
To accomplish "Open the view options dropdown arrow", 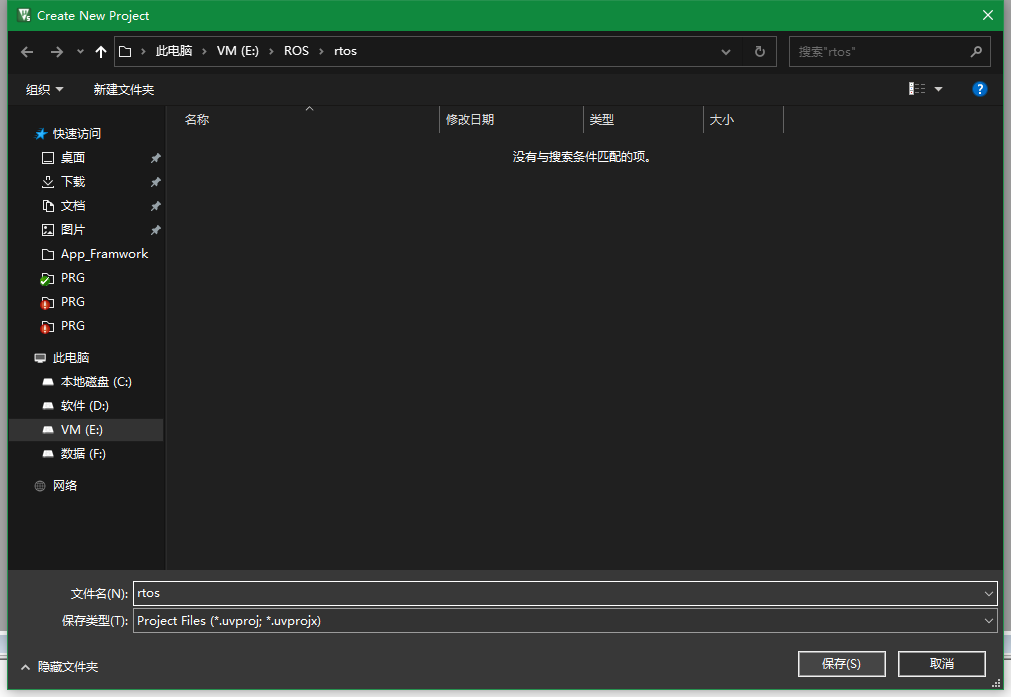I will [x=939, y=90].
